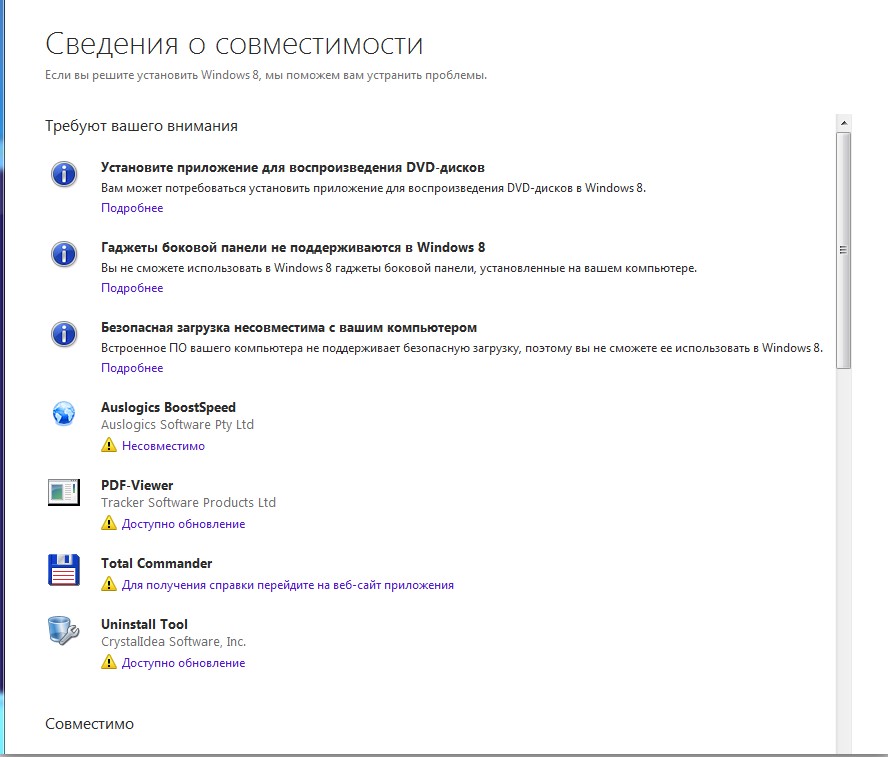Click the Auslogics Software Pty Ltd publisher text

point(177,425)
